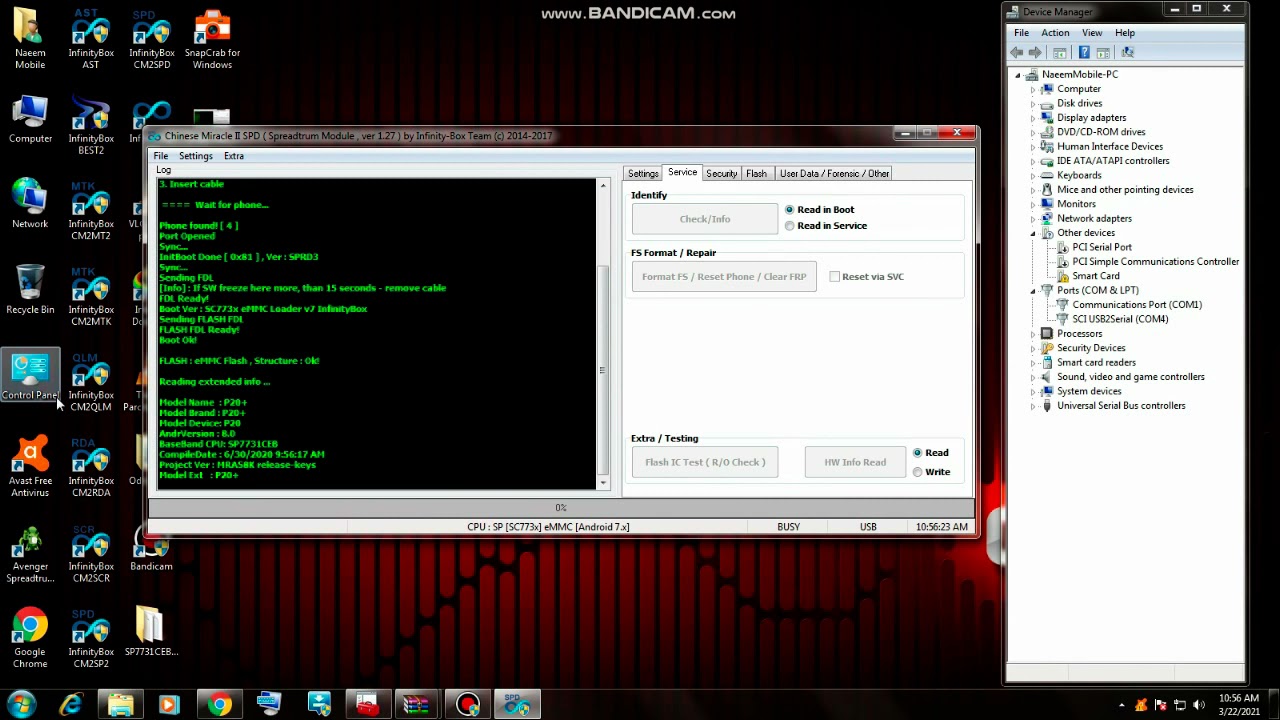The width and height of the screenshot is (1280, 720).
Task: Open InfinityBox CM2QLM desktop shortcut
Action: (x=90, y=383)
